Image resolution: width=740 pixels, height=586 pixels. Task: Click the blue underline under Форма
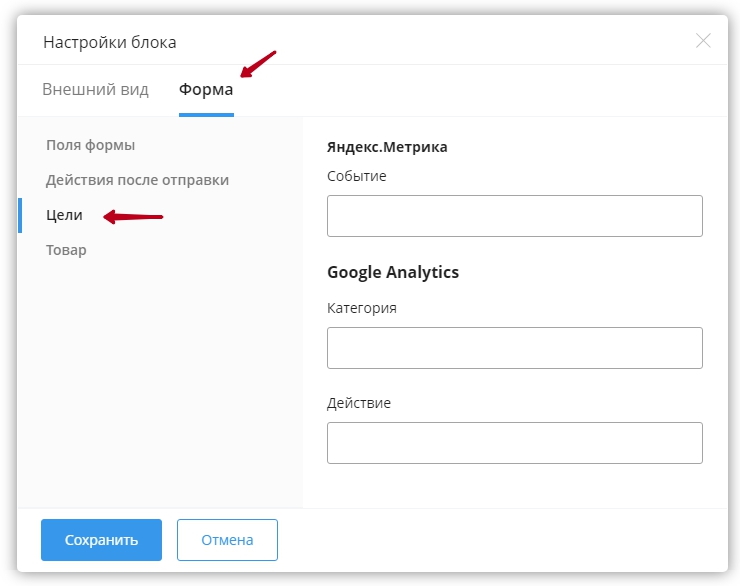click(206, 115)
